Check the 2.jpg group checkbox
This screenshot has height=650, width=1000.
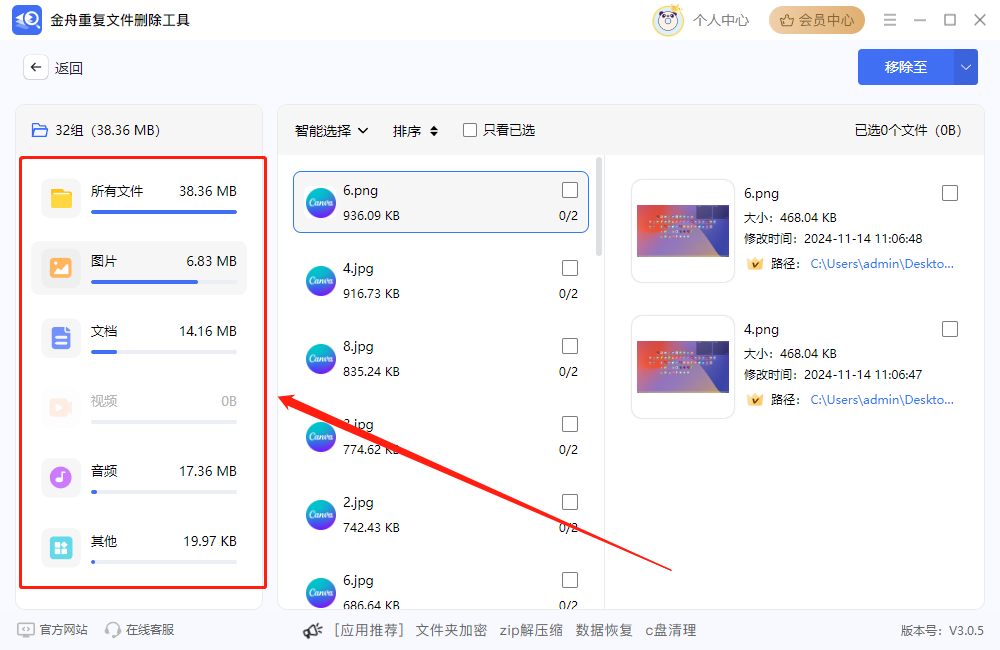pos(570,502)
